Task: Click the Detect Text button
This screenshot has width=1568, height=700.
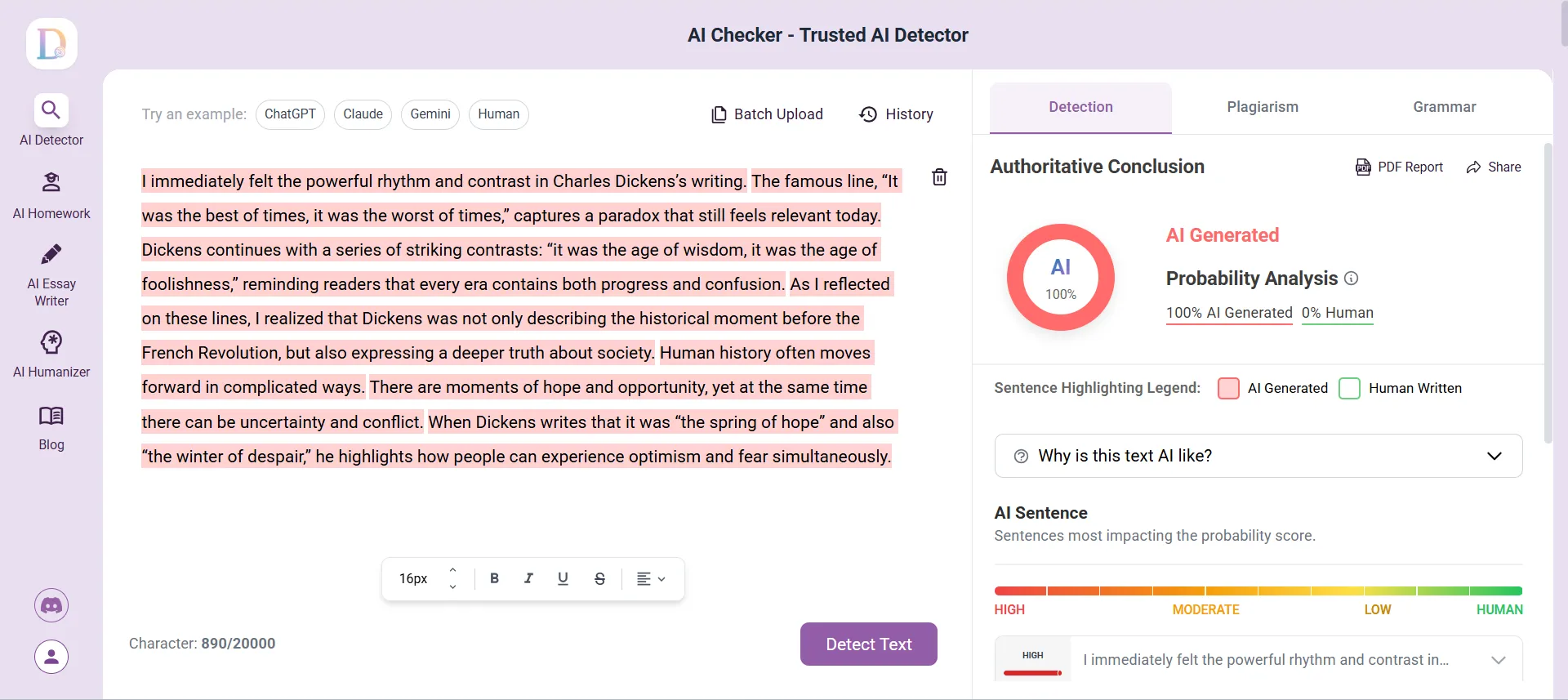Action: point(868,644)
